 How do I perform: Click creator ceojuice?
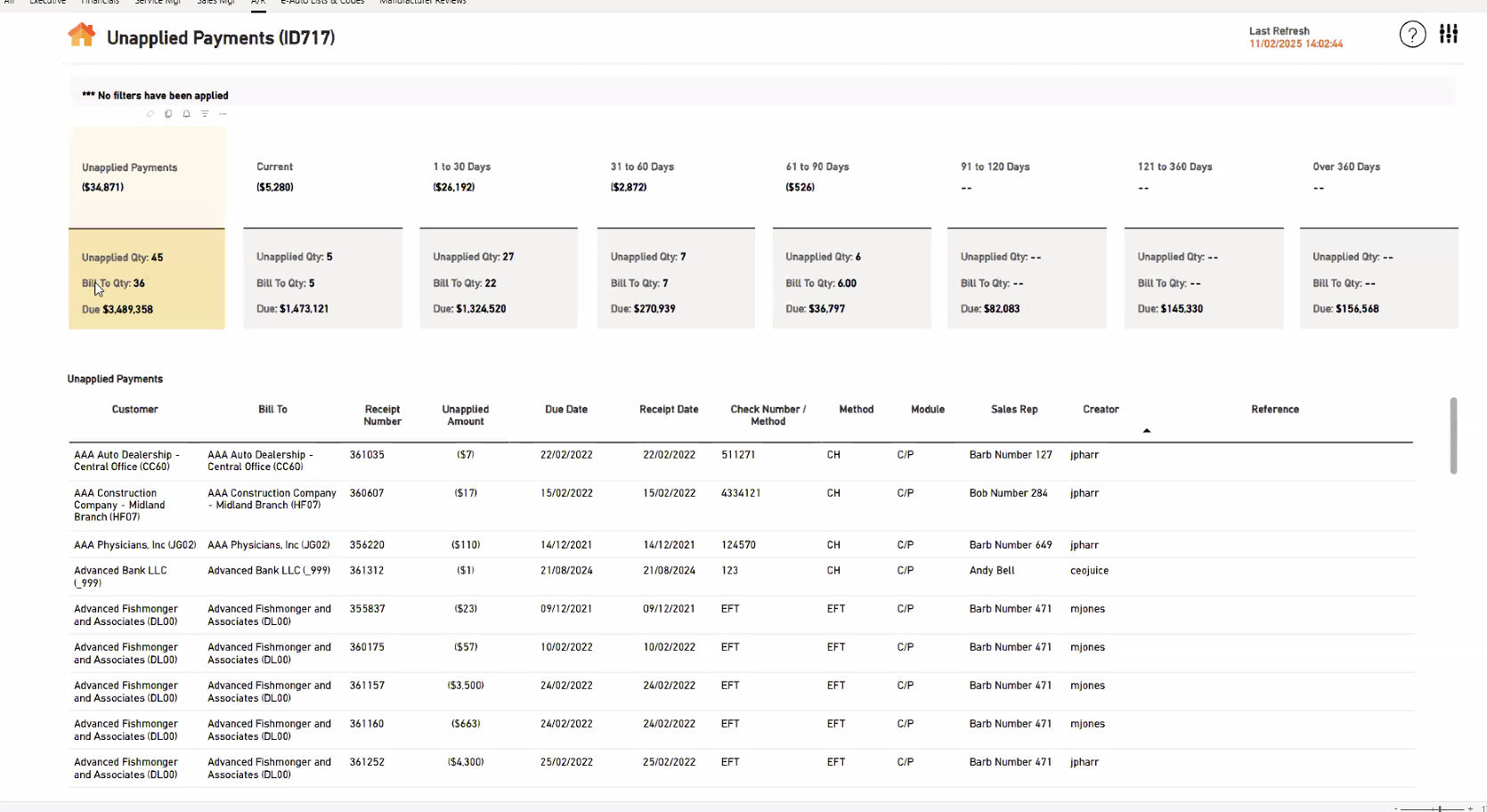pyautogui.click(x=1090, y=571)
